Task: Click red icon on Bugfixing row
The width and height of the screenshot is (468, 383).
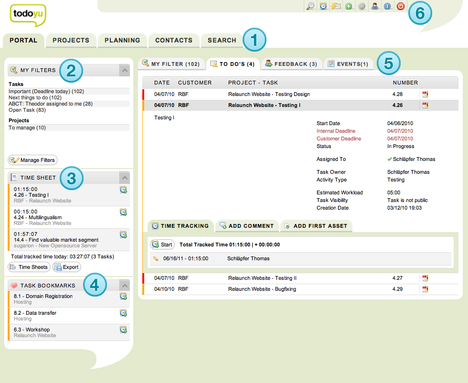Action: click(425, 289)
